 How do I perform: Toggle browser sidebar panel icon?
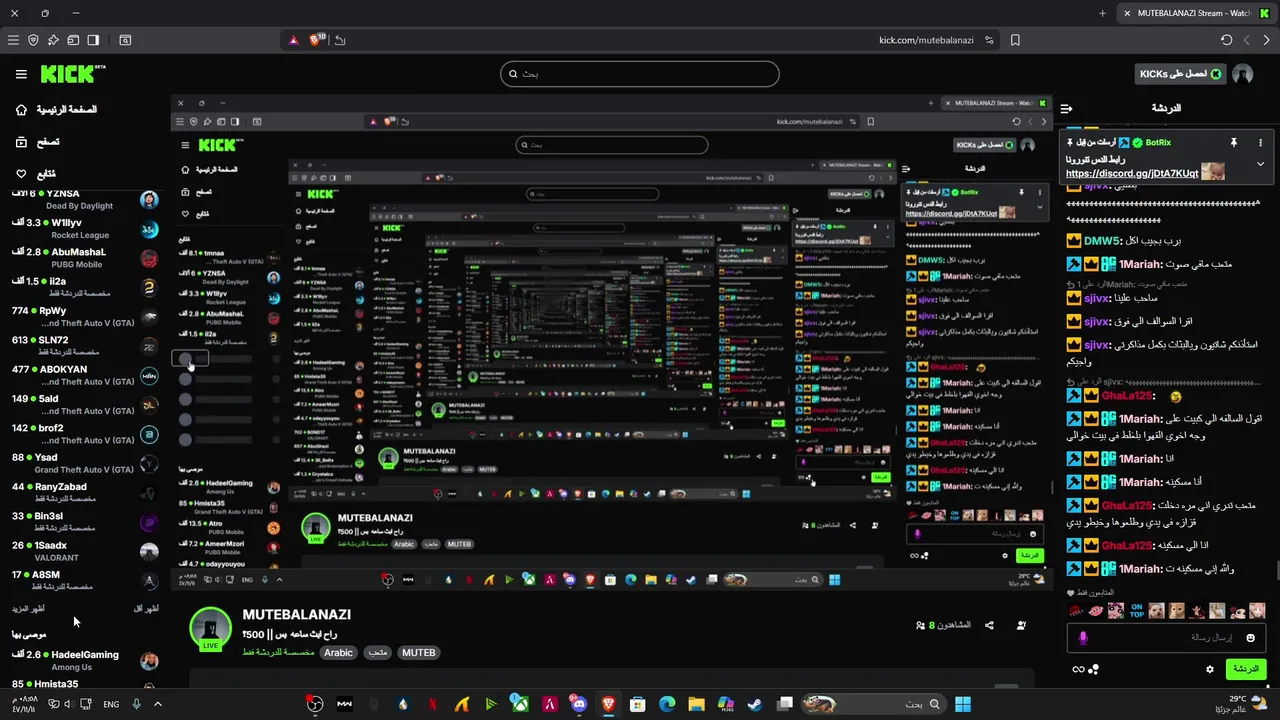[x=93, y=40]
